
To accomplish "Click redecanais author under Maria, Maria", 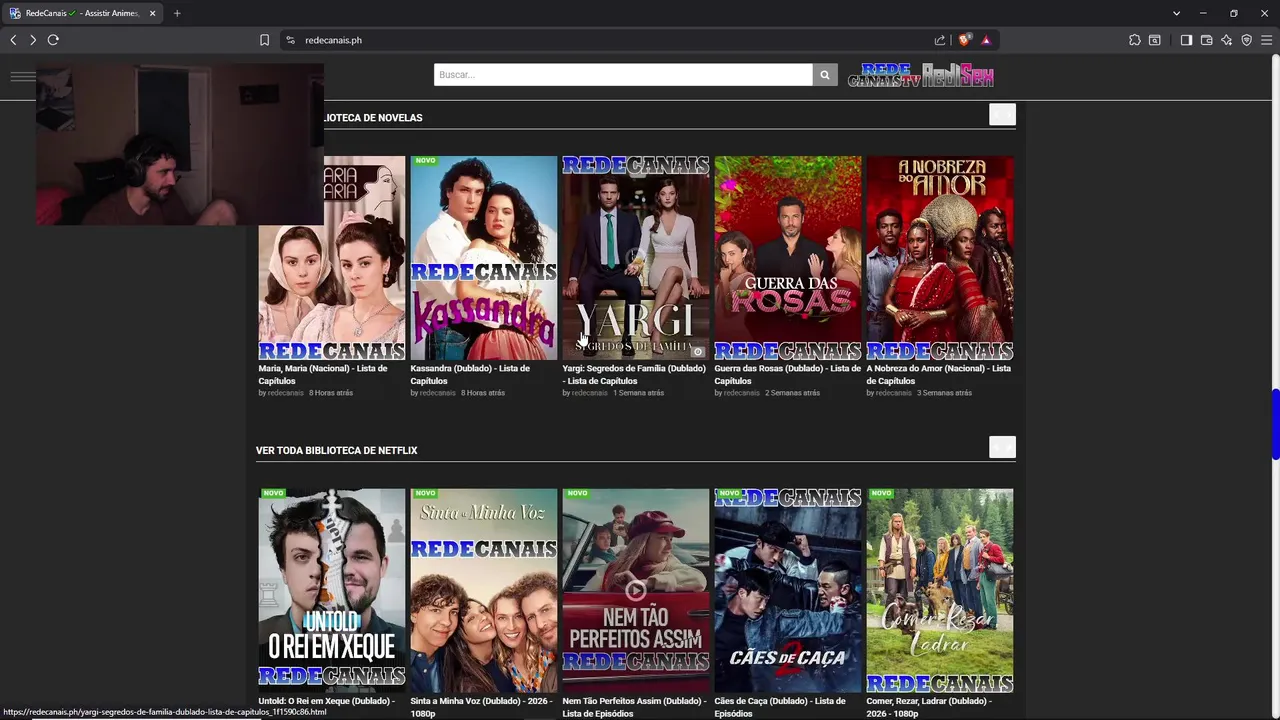I will [285, 393].
